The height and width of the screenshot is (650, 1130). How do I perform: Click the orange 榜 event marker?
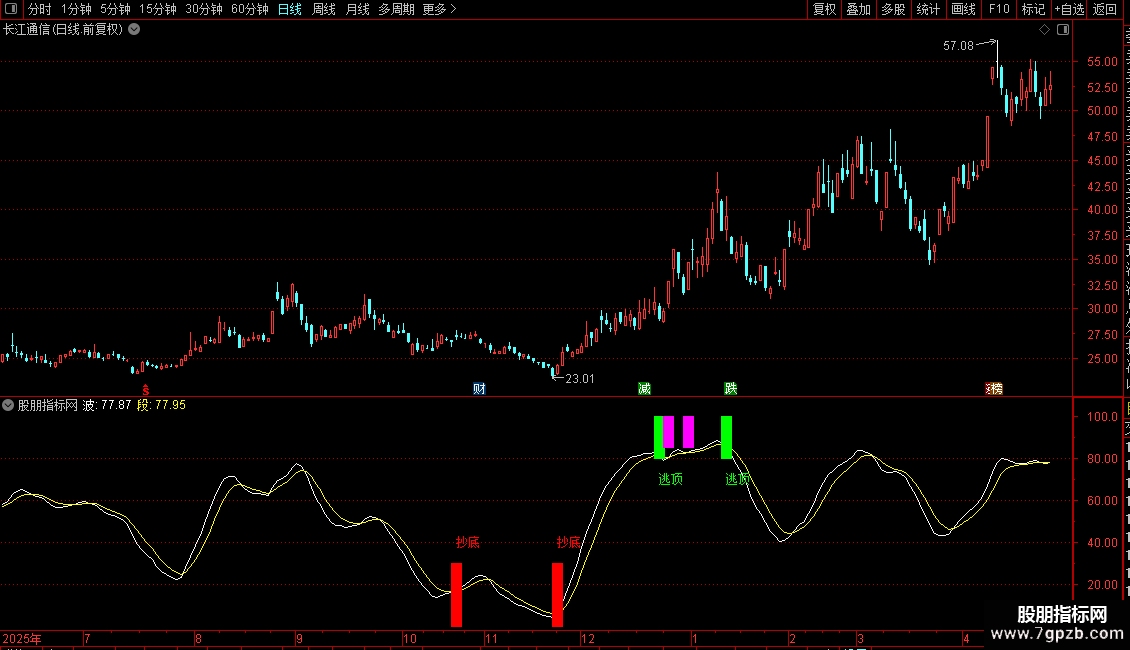[x=995, y=389]
